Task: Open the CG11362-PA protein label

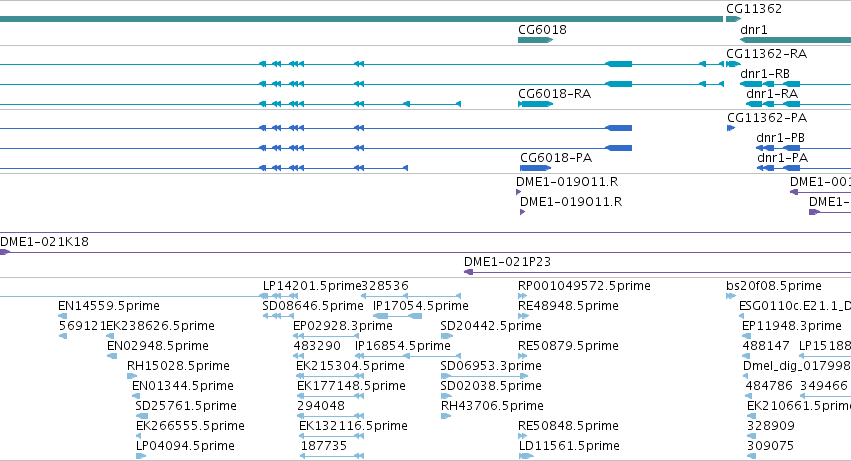Action: [767, 118]
